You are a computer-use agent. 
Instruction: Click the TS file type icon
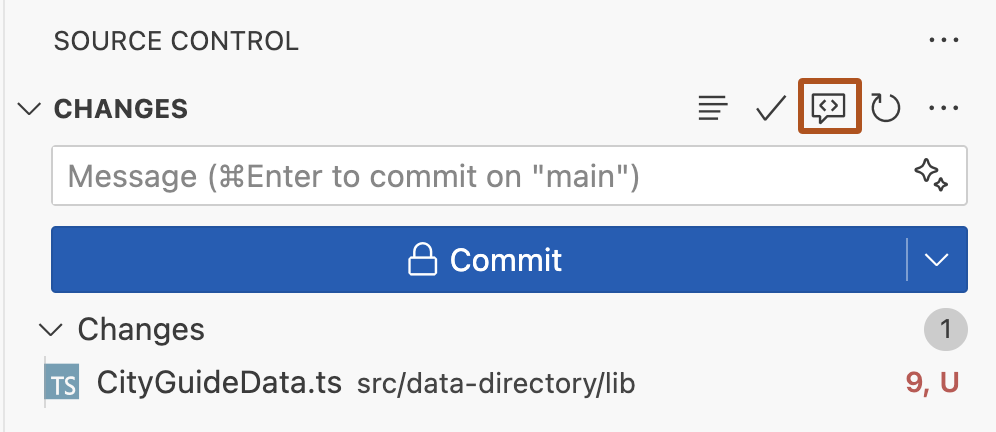63,383
